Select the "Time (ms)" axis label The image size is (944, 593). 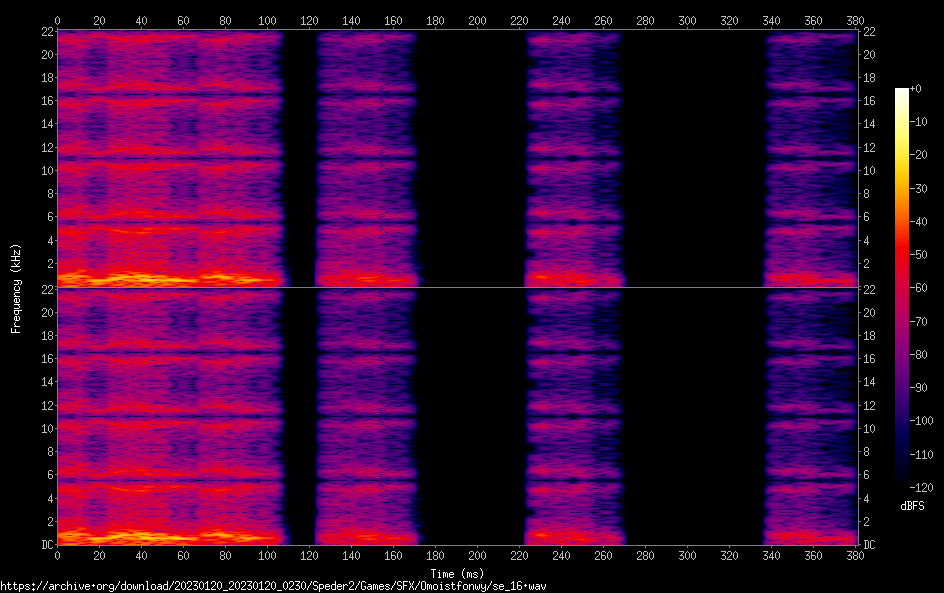[x=457, y=573]
